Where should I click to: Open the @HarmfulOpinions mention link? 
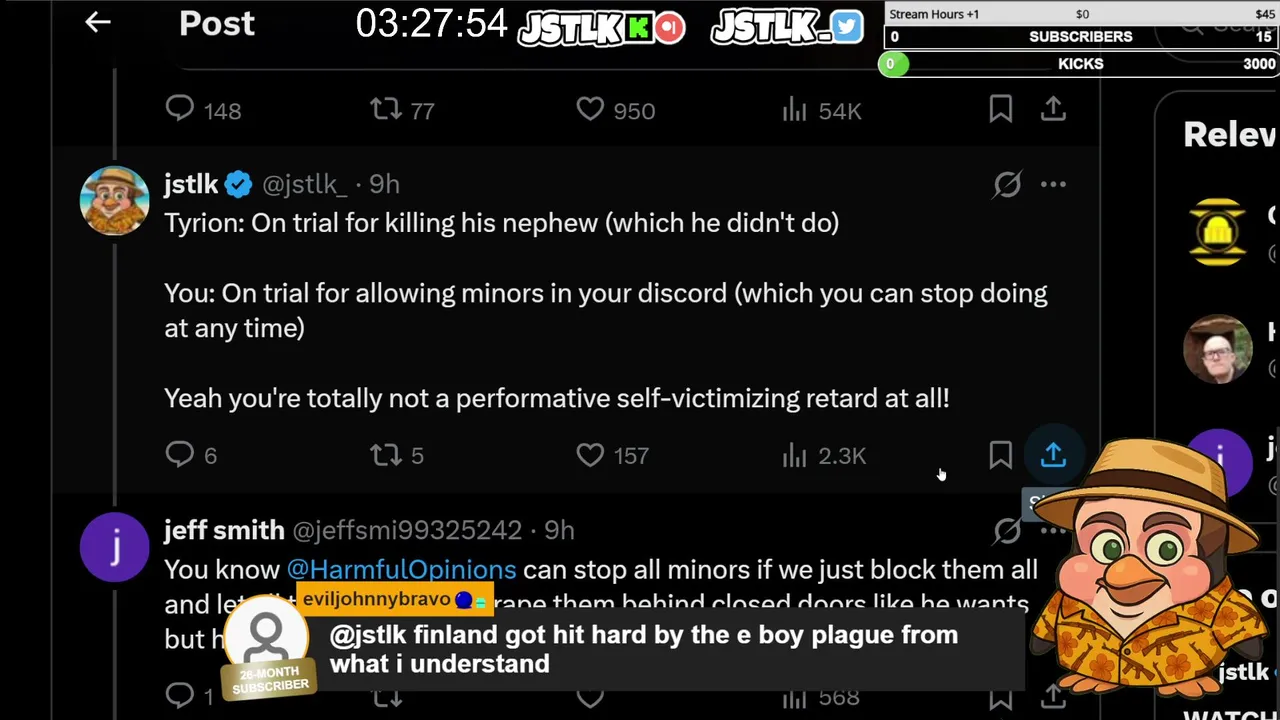401,569
